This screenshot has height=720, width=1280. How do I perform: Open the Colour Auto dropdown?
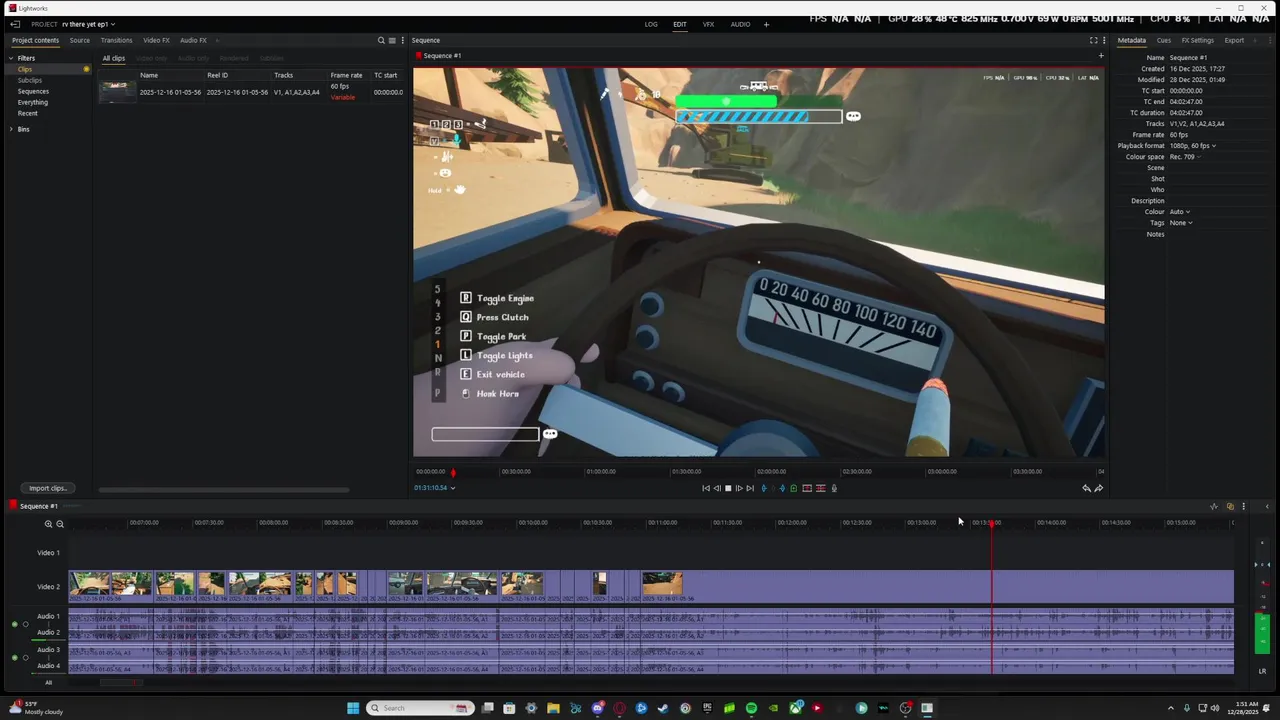1180,212
